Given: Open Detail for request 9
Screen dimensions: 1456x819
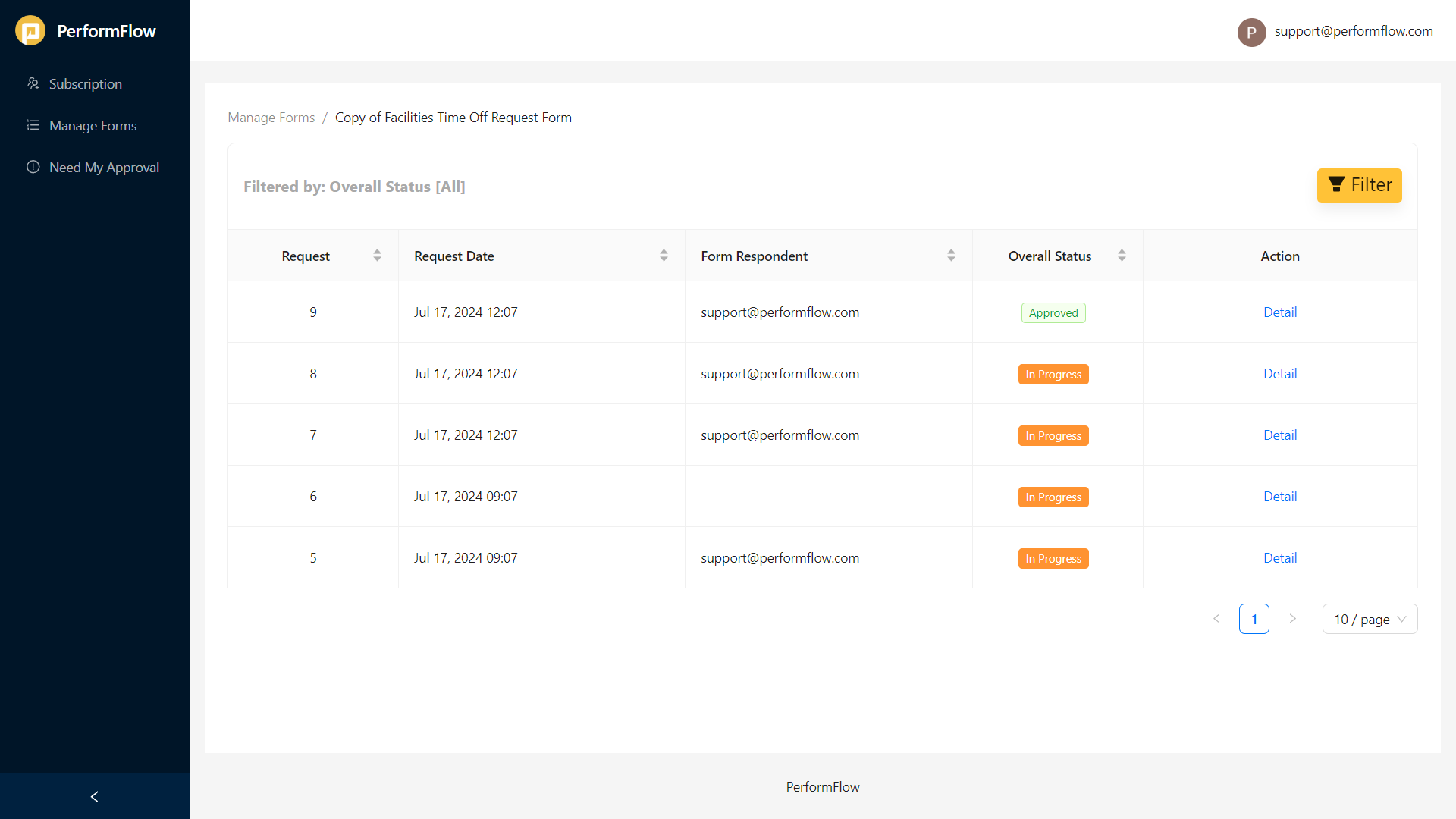Looking at the screenshot, I should coord(1279,312).
